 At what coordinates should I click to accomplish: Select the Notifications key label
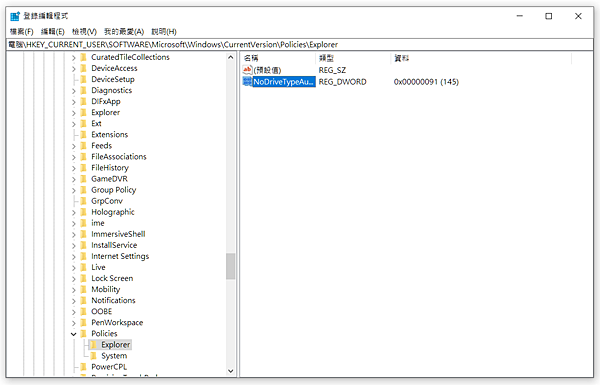point(113,301)
